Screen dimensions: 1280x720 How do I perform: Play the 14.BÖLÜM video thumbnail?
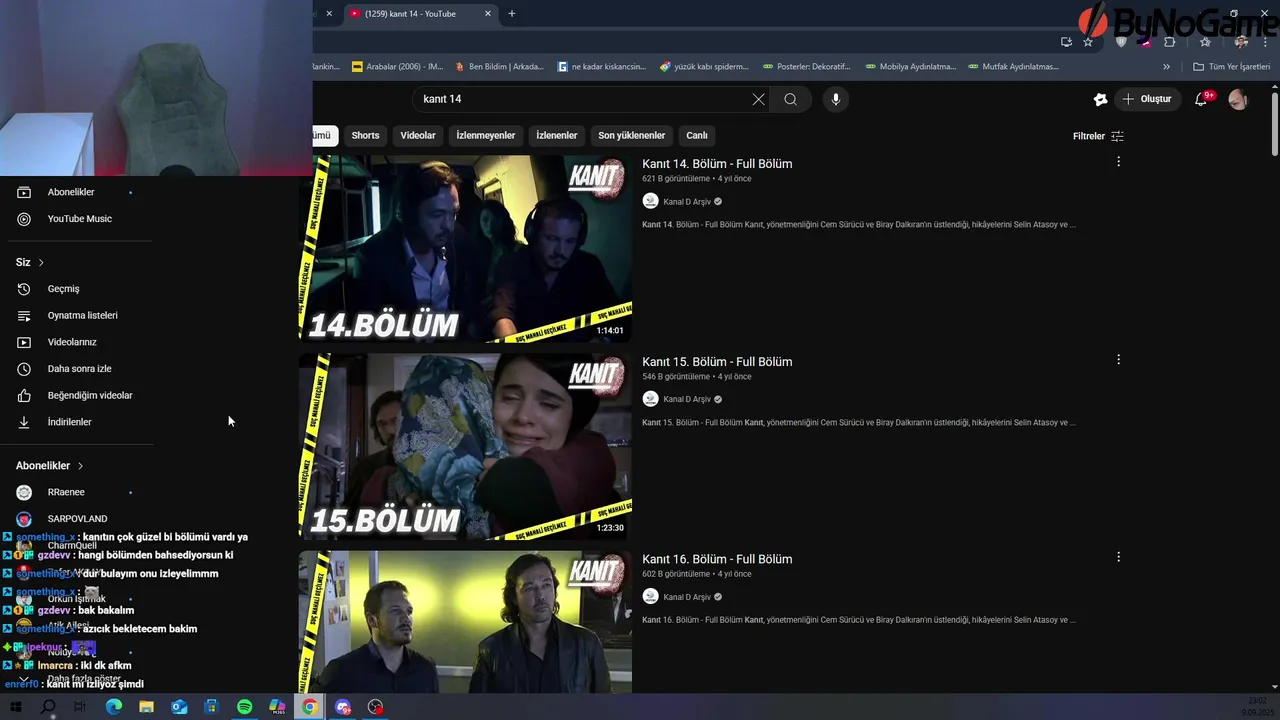coord(465,248)
